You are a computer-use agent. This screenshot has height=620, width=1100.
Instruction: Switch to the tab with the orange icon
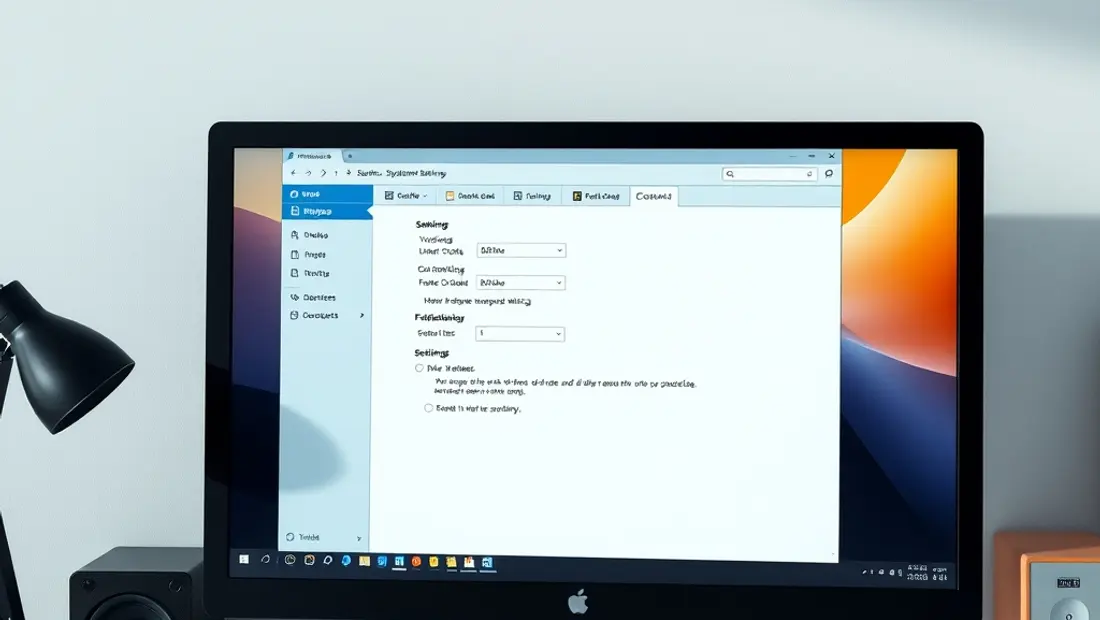[x=470, y=196]
